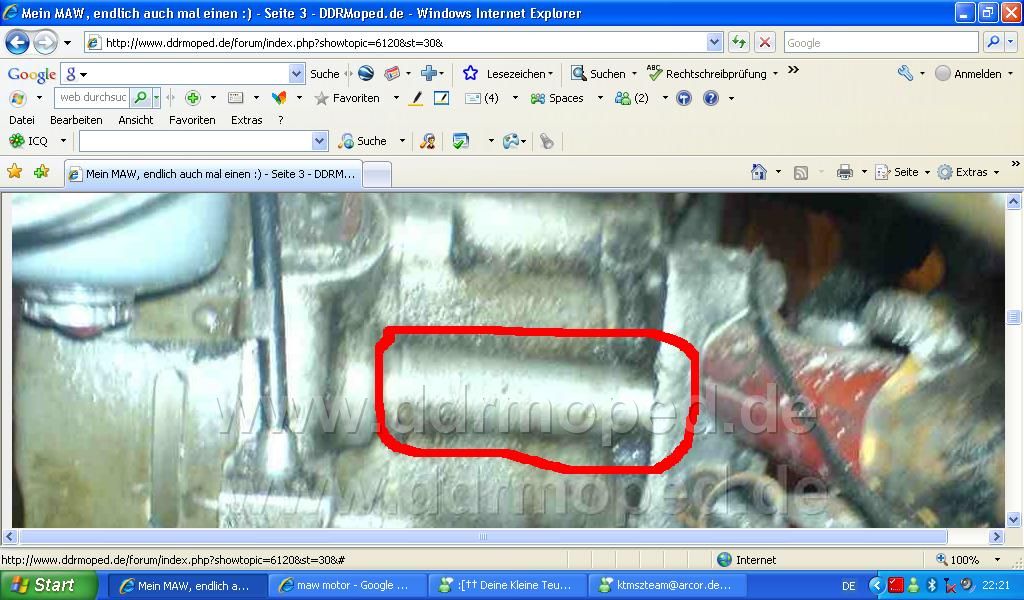Click the Refresh page button
The width and height of the screenshot is (1024, 600).
click(739, 42)
